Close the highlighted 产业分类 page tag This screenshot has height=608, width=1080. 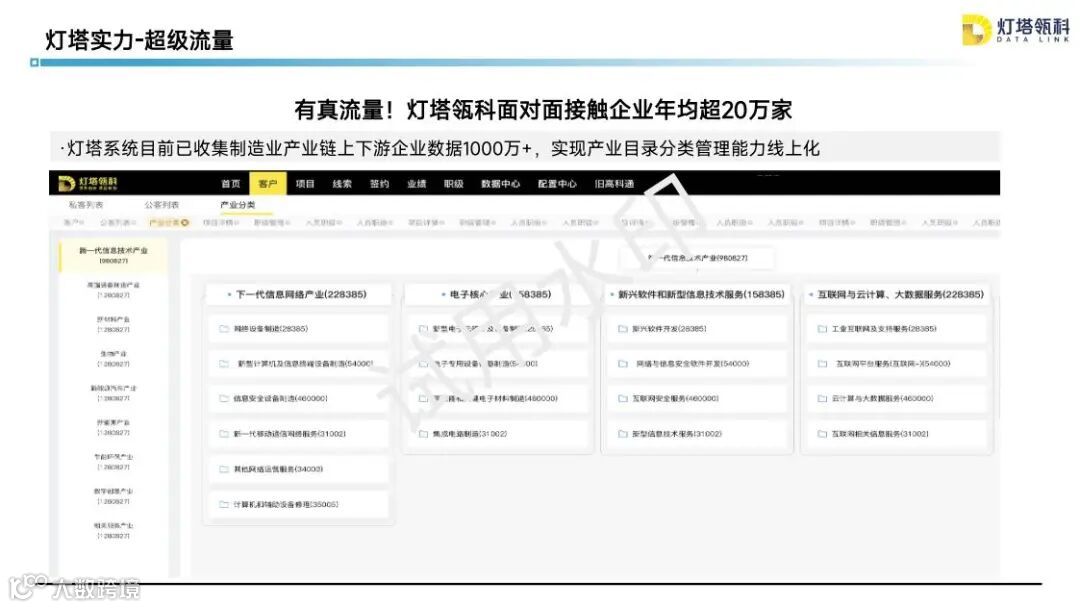(x=185, y=222)
